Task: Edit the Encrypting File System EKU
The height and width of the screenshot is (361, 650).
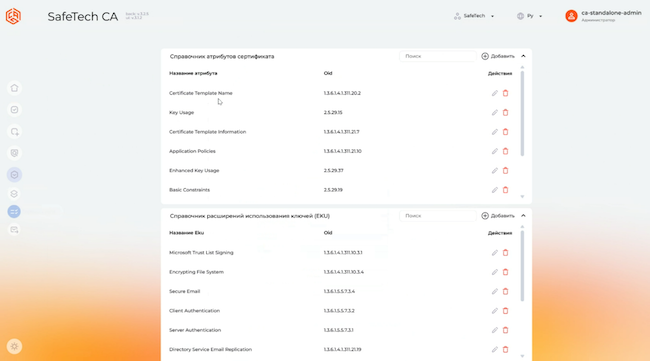Action: tap(495, 272)
